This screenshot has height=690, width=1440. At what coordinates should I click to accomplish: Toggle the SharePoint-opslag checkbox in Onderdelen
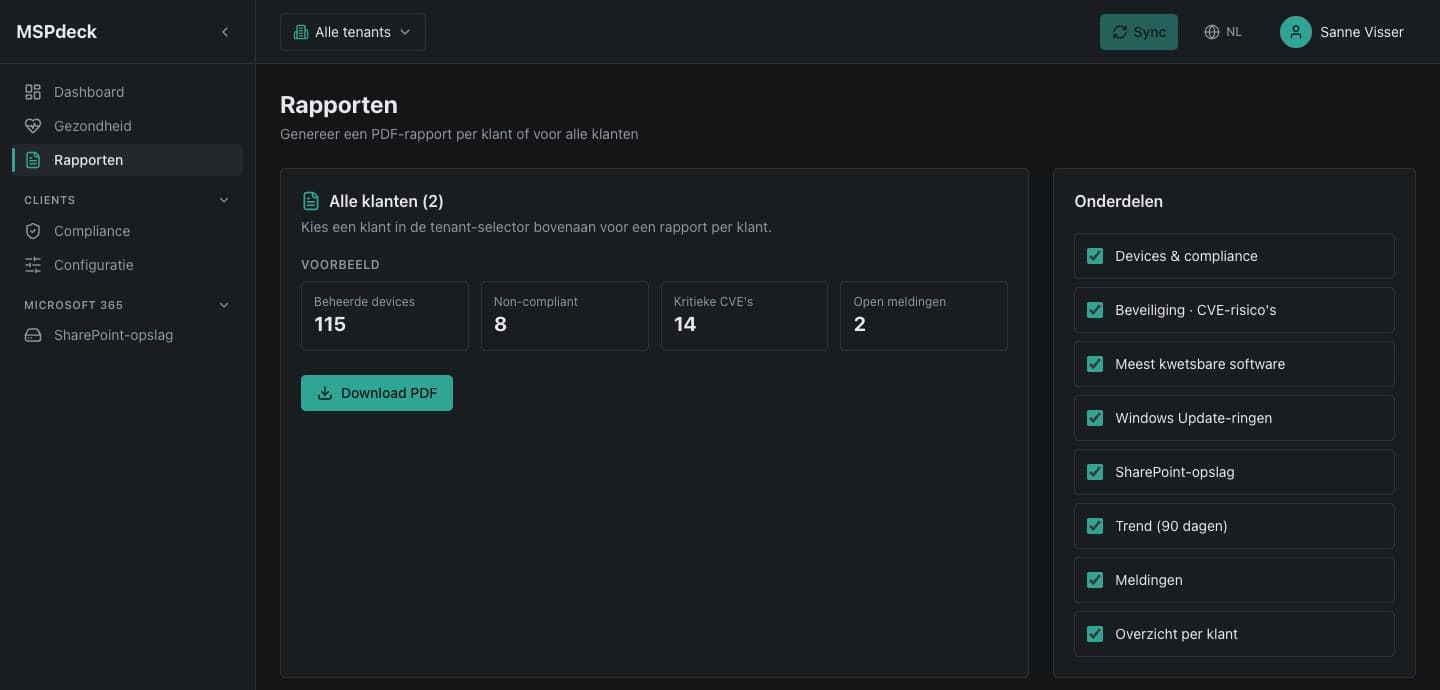1095,472
